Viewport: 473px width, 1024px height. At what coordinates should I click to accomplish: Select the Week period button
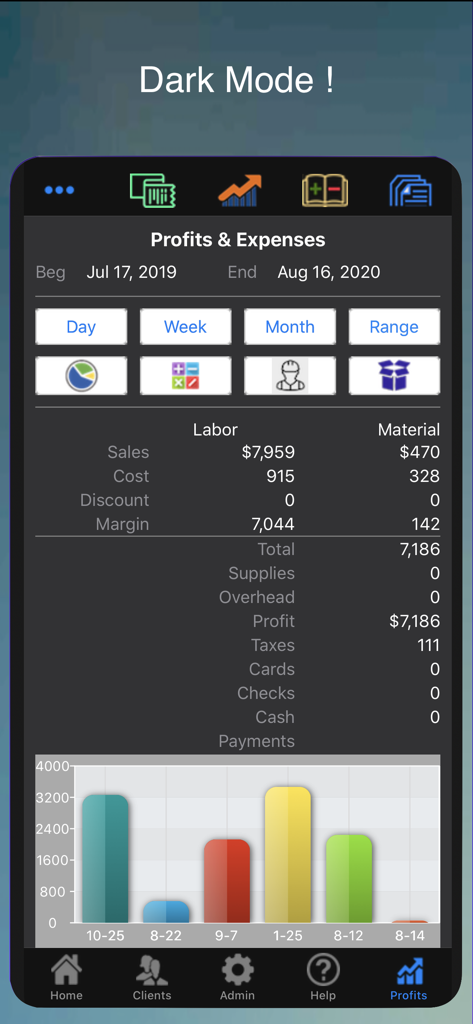click(x=186, y=327)
